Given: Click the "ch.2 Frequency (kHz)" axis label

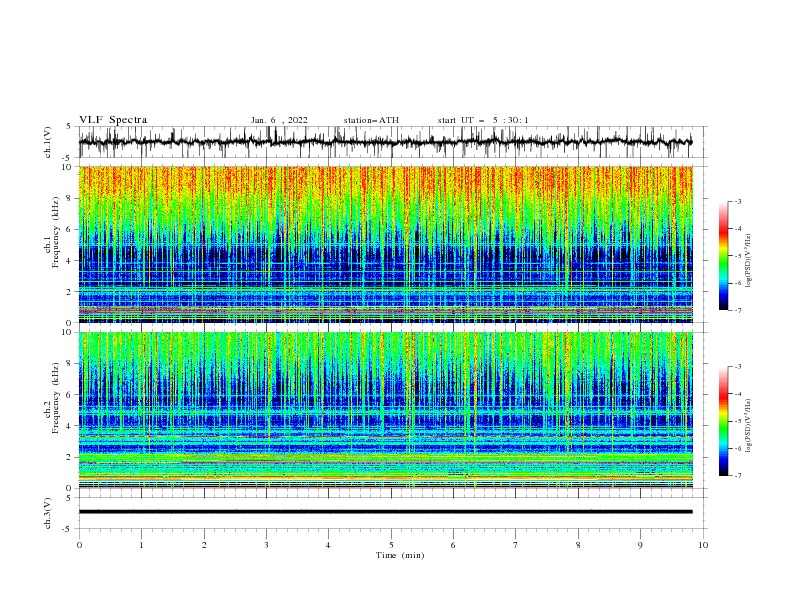Looking at the screenshot, I should (52, 398).
